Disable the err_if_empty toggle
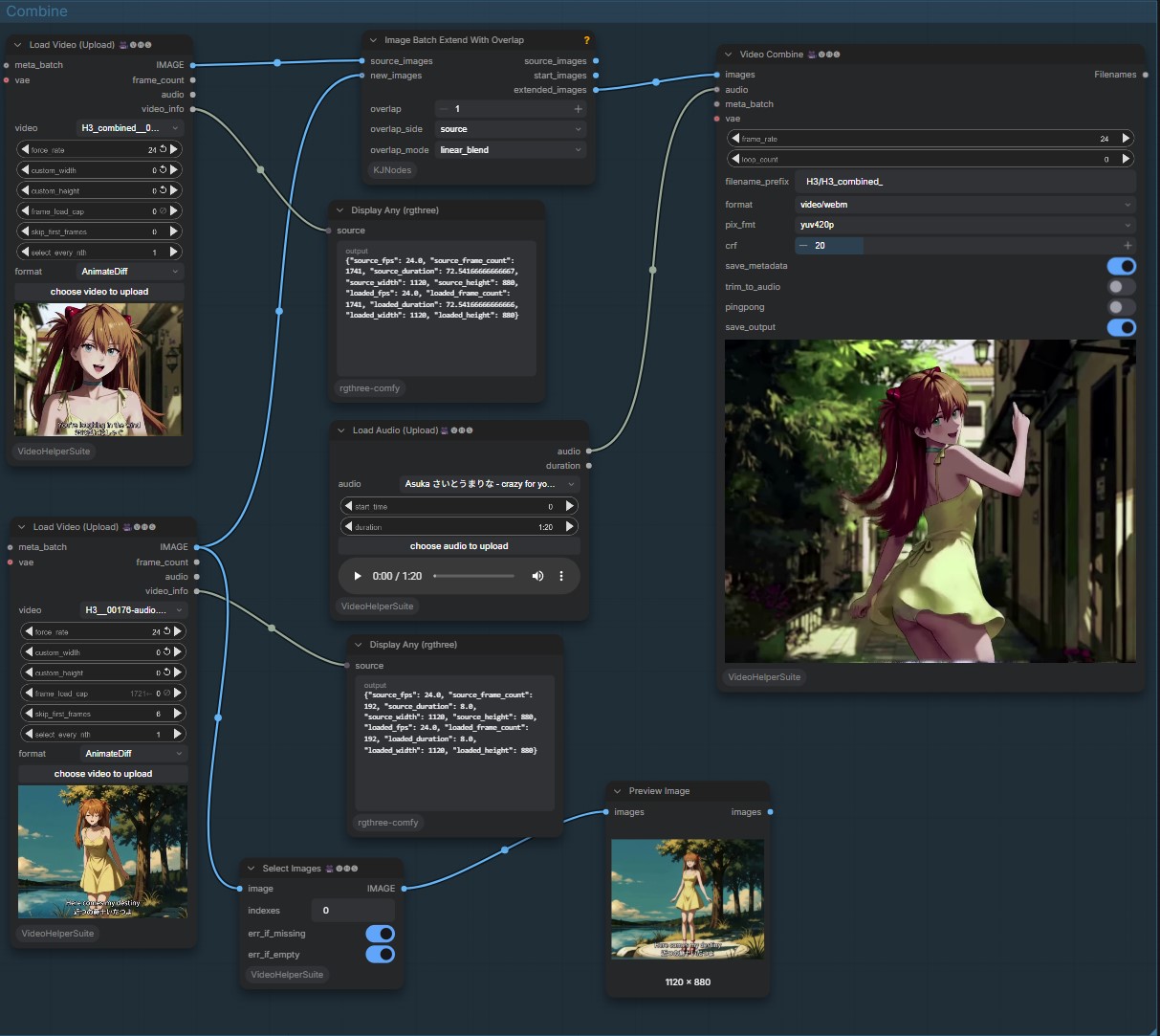This screenshot has height=1036, width=1160. pyautogui.click(x=380, y=955)
